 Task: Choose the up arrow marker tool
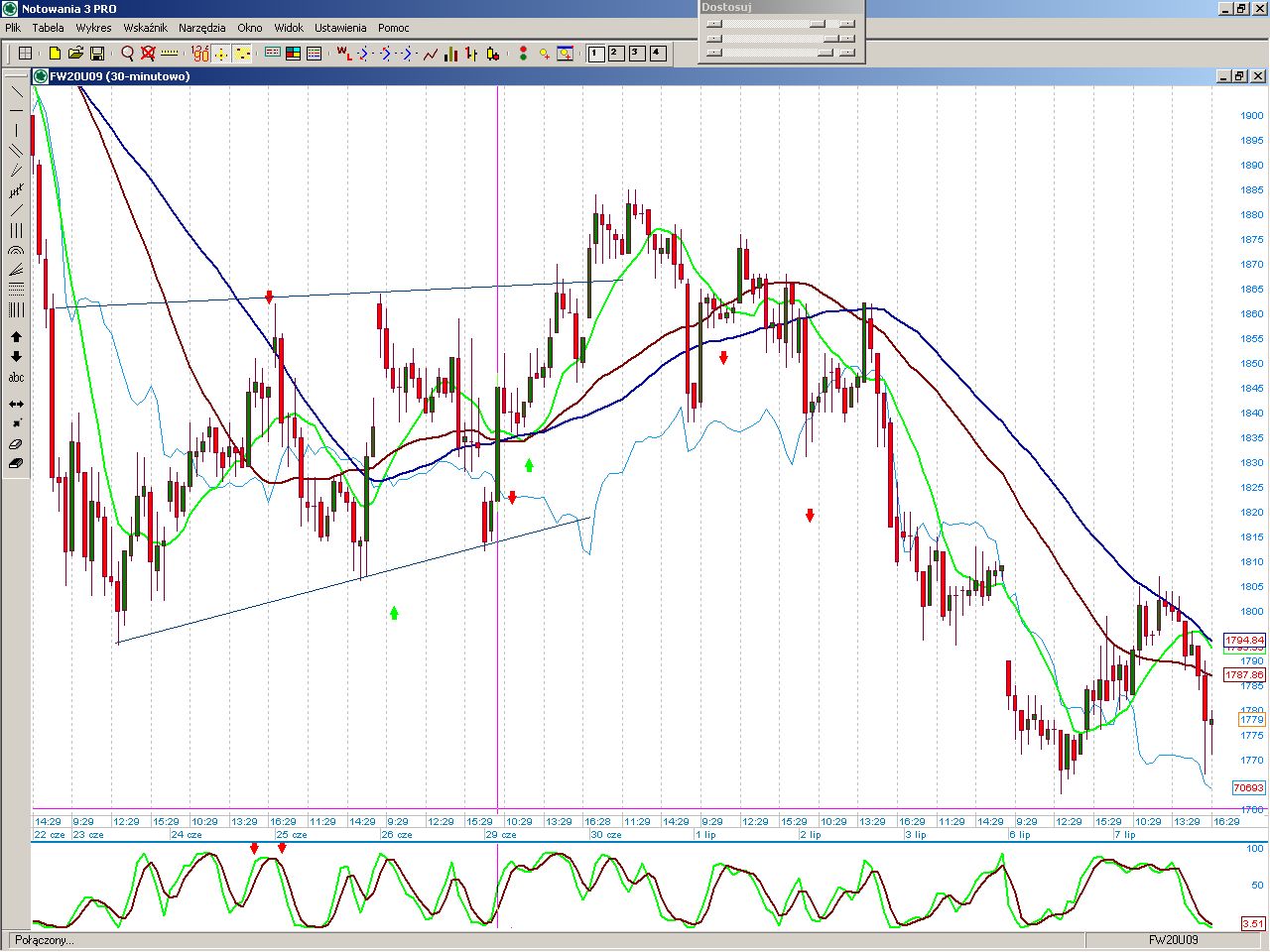pyautogui.click(x=16, y=337)
